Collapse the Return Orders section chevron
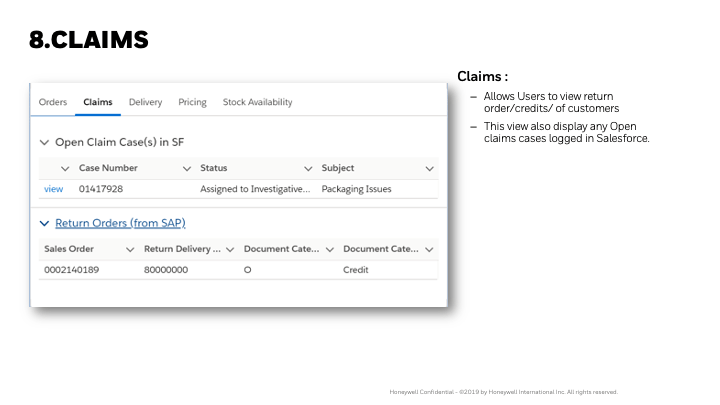The image size is (720, 405). click(44, 223)
